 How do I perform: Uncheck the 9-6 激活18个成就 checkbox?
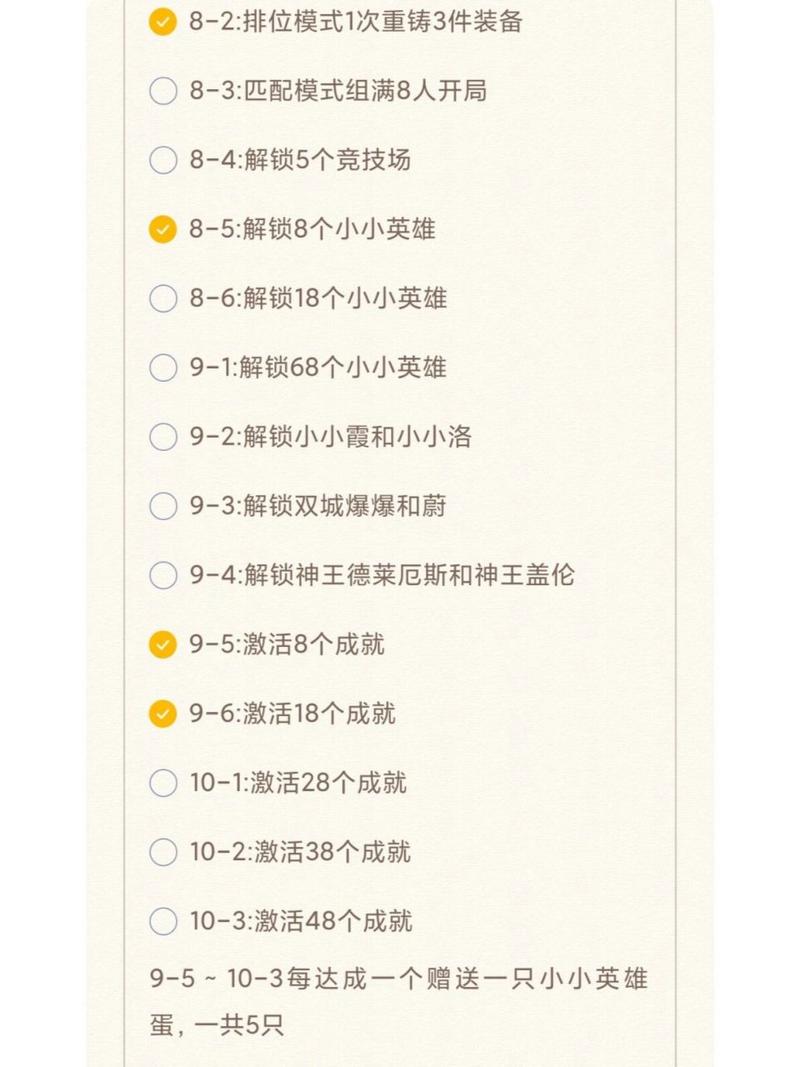click(x=162, y=713)
